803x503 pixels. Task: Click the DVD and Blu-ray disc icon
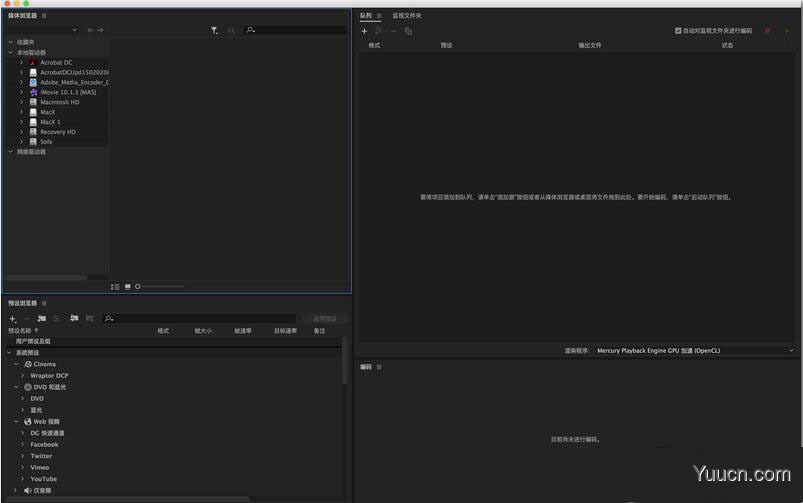28,387
